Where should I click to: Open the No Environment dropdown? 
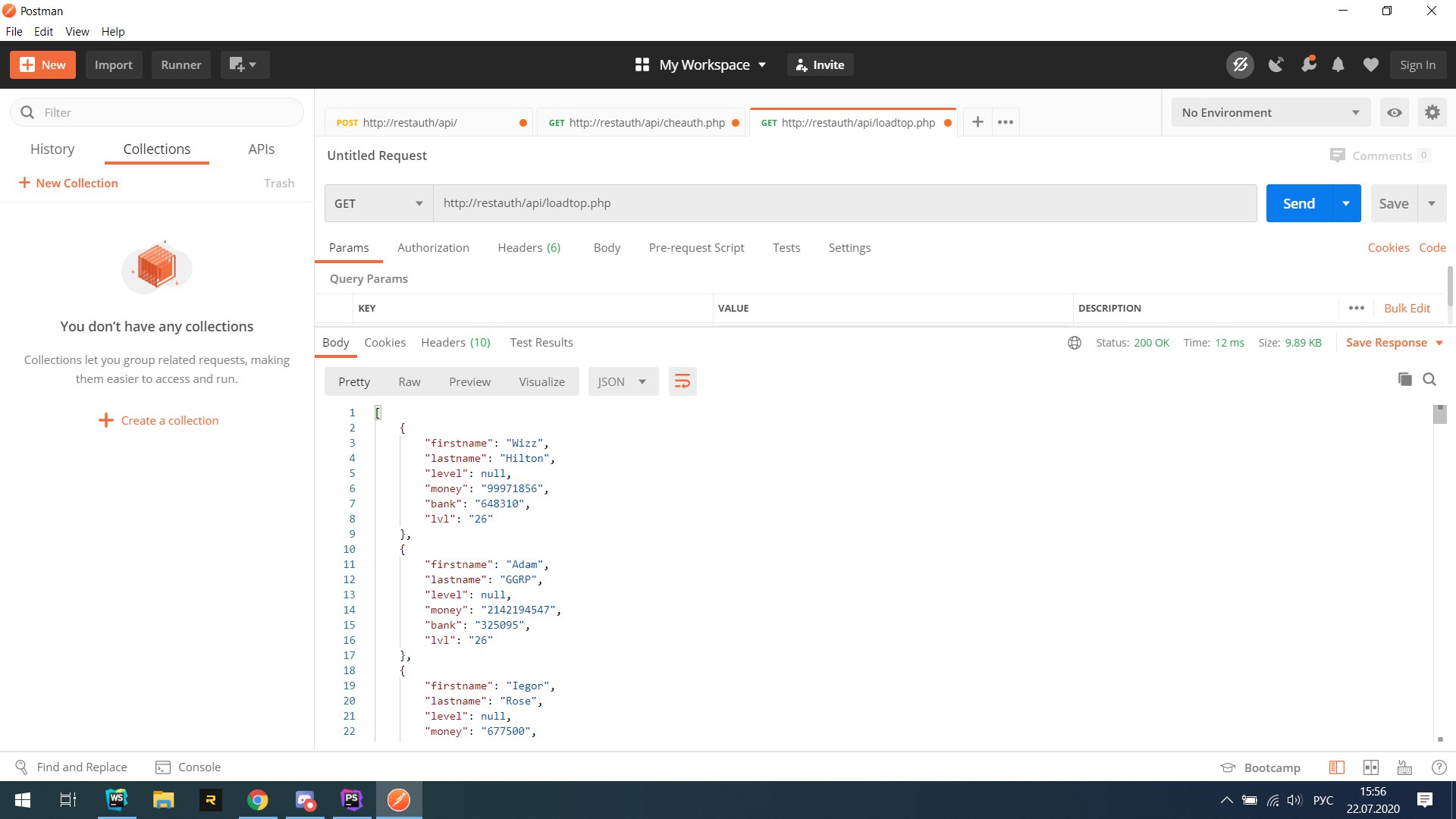(1271, 112)
